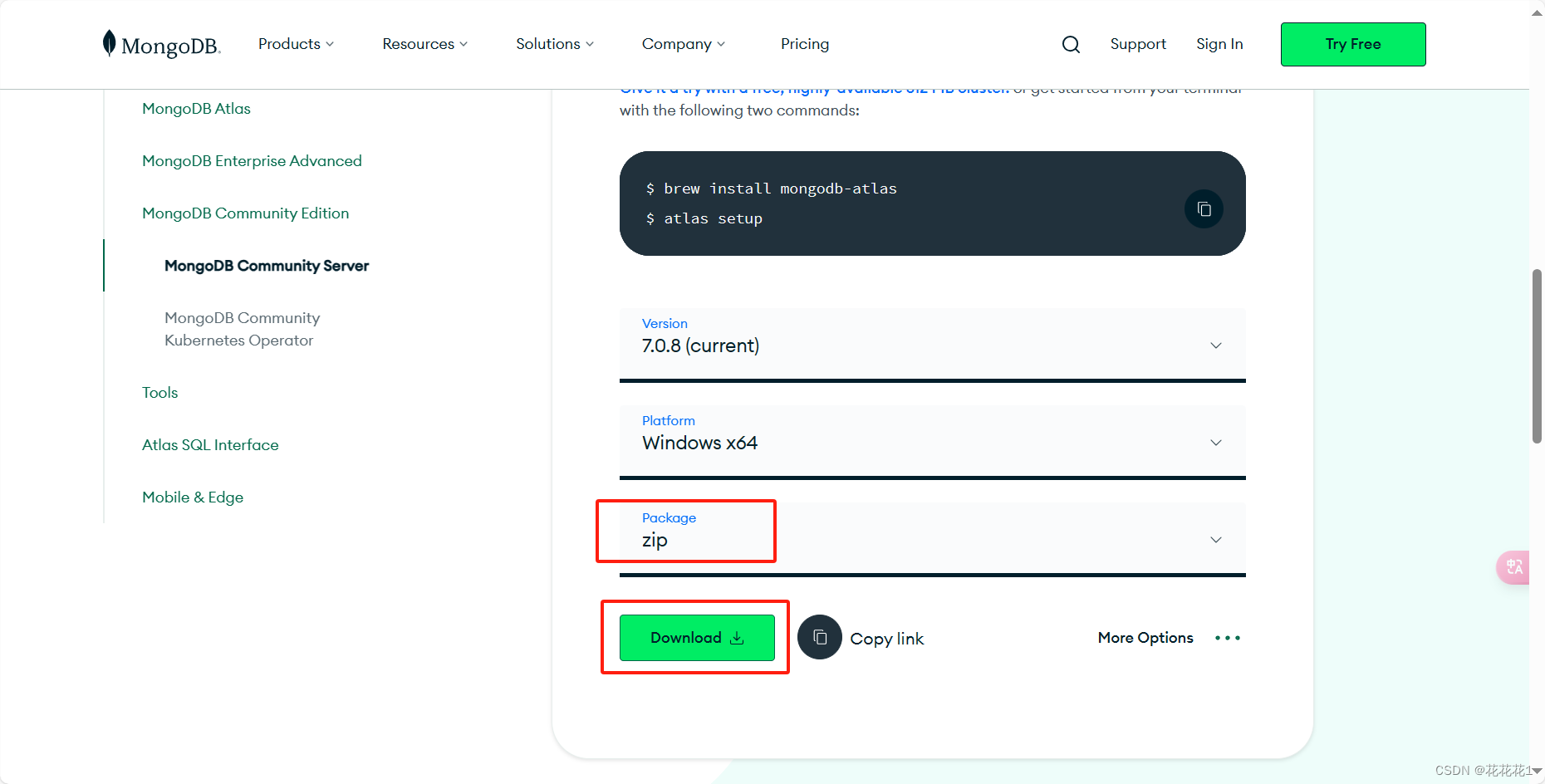Click the Copy link clipboard icon
Screen dimensions: 1545x784
820,637
